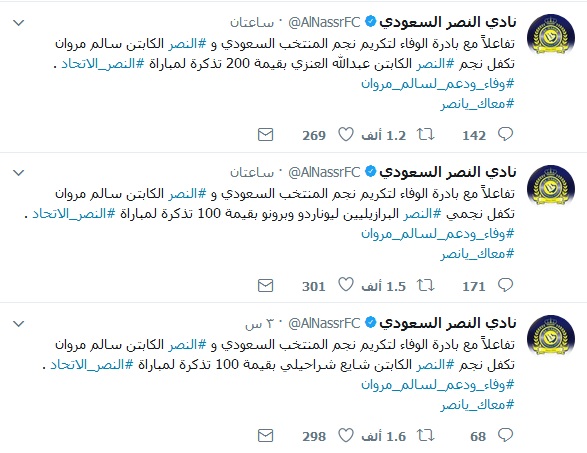Screen dimensions: 587x453
Task: Expand the third tweet's chevron options menu
Action: pos(18,323)
